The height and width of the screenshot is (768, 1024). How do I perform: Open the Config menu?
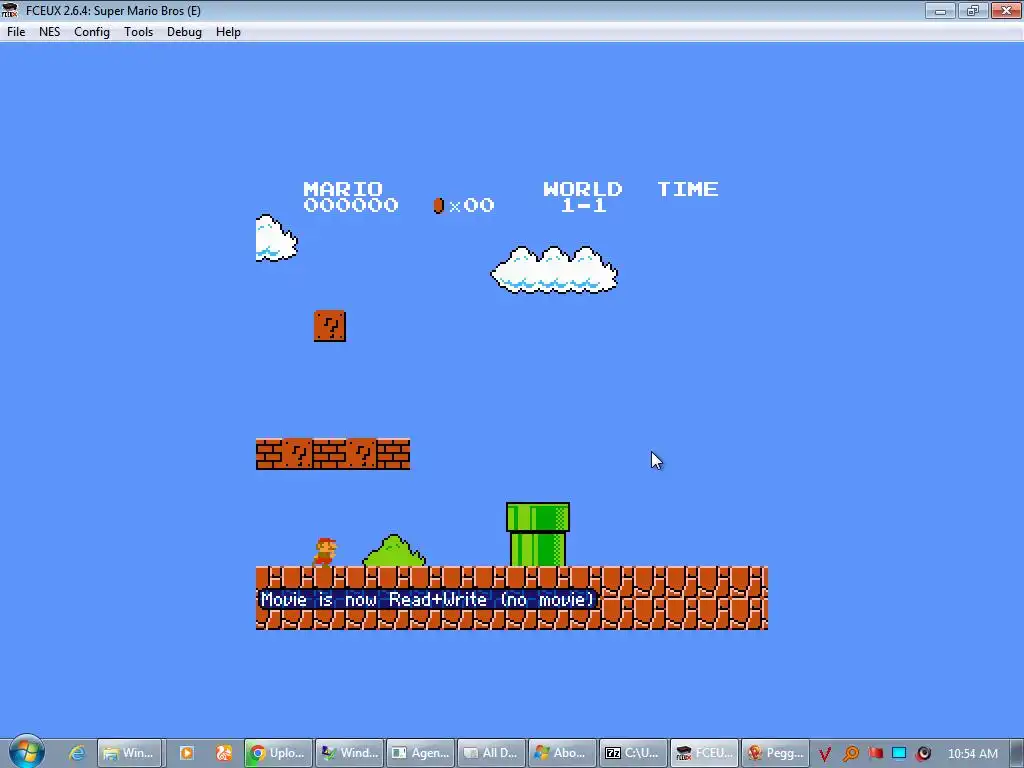91,31
